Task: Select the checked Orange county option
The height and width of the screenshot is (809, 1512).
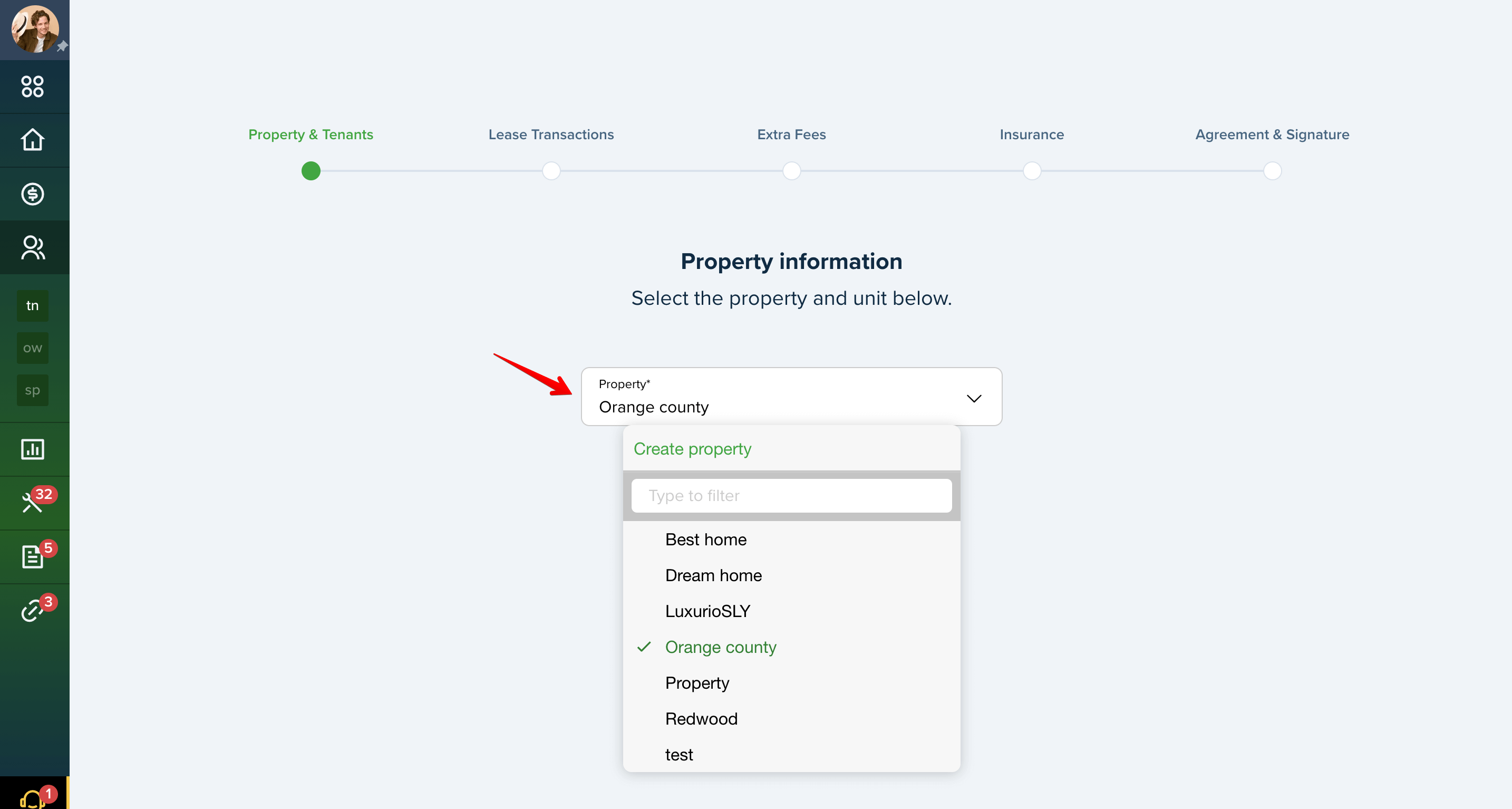Action: pyautogui.click(x=791, y=647)
